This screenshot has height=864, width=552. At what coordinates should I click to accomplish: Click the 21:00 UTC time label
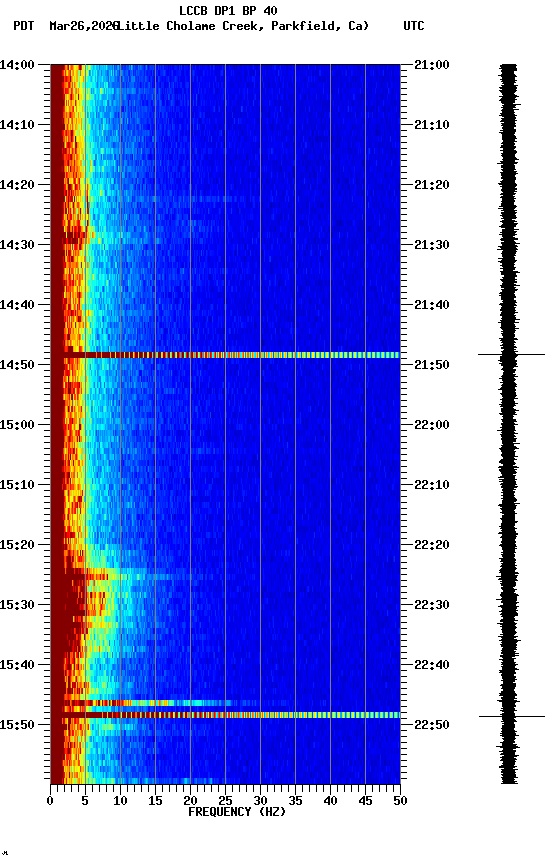coord(432,65)
